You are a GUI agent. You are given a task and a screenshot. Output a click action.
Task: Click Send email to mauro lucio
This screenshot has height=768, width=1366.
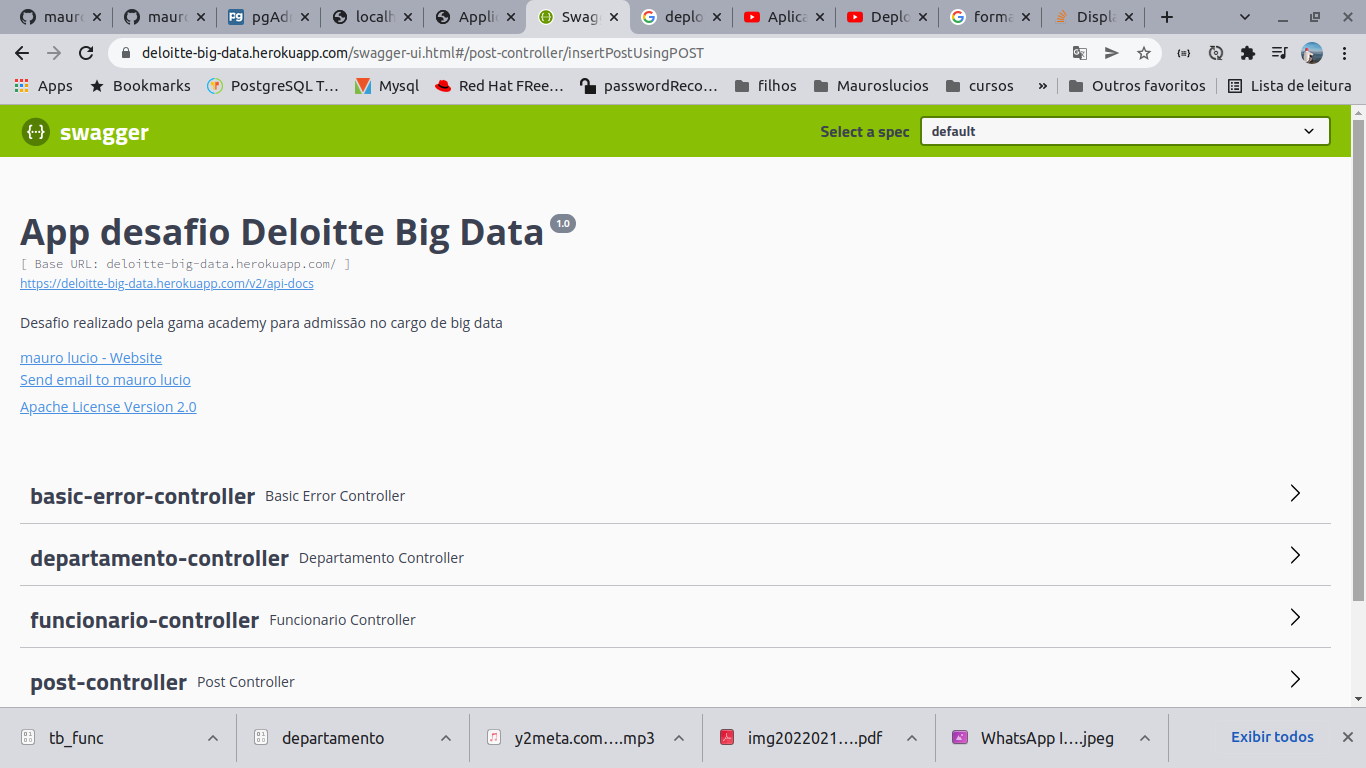tap(105, 380)
